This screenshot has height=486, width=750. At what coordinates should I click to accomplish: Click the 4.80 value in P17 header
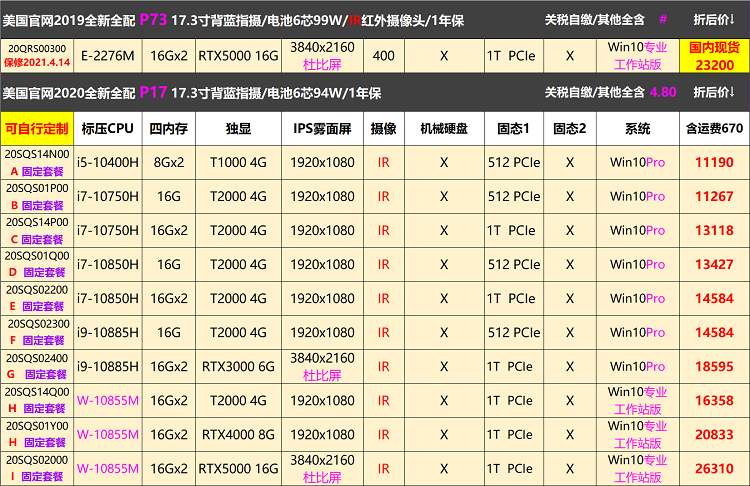click(x=663, y=92)
